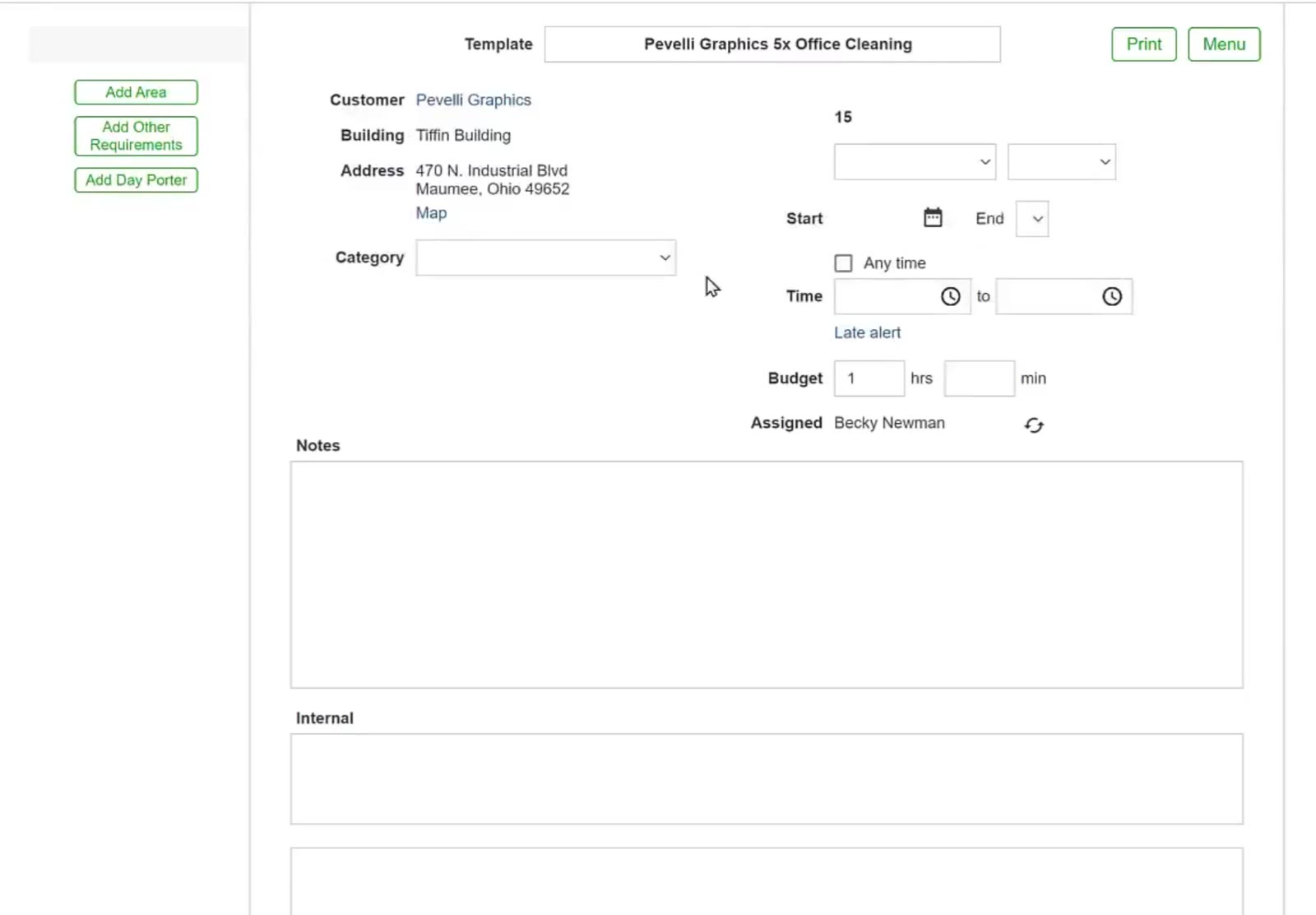The image size is (1316, 915).
Task: Click the clock icon in start Time field
Action: tap(950, 296)
